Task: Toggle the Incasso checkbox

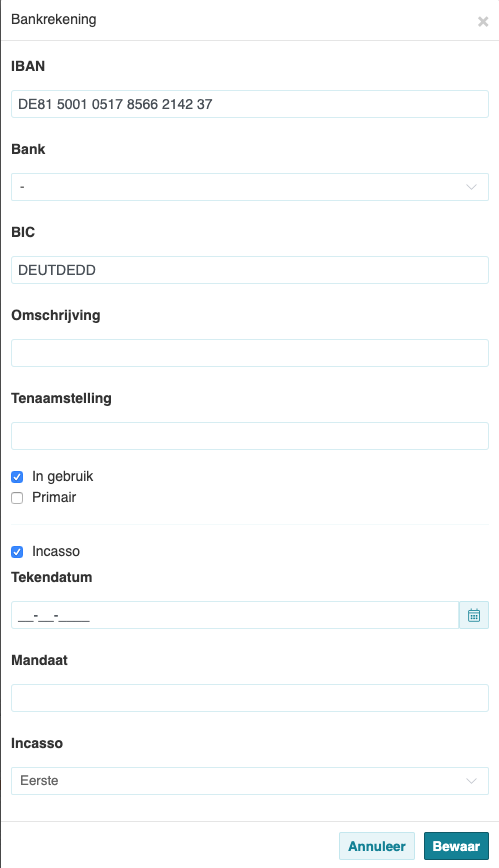Action: (x=17, y=552)
